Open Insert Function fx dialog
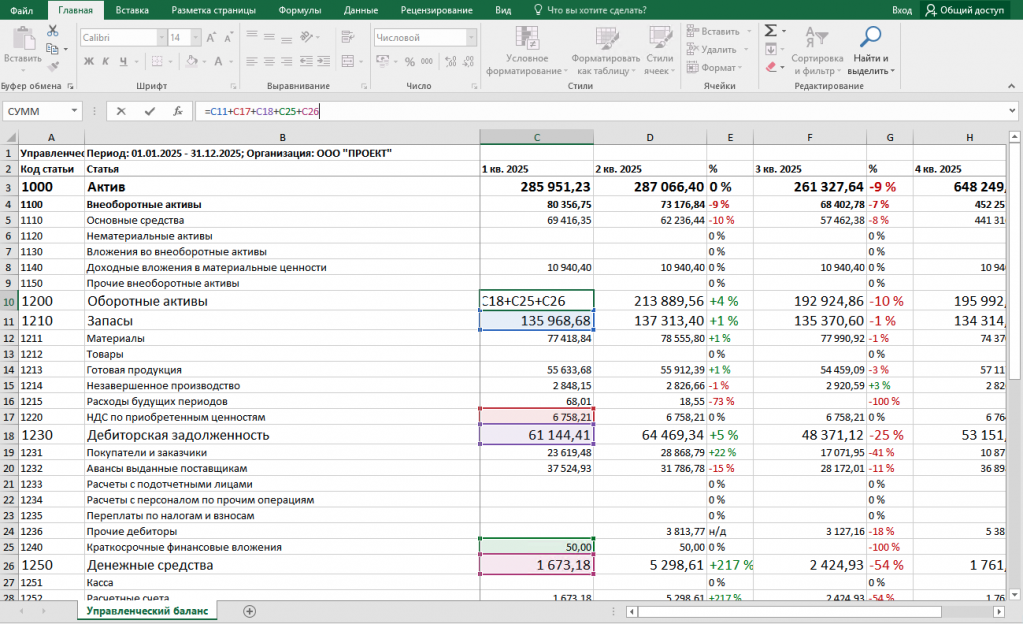Screen dimensions: 1023x624 click(177, 111)
